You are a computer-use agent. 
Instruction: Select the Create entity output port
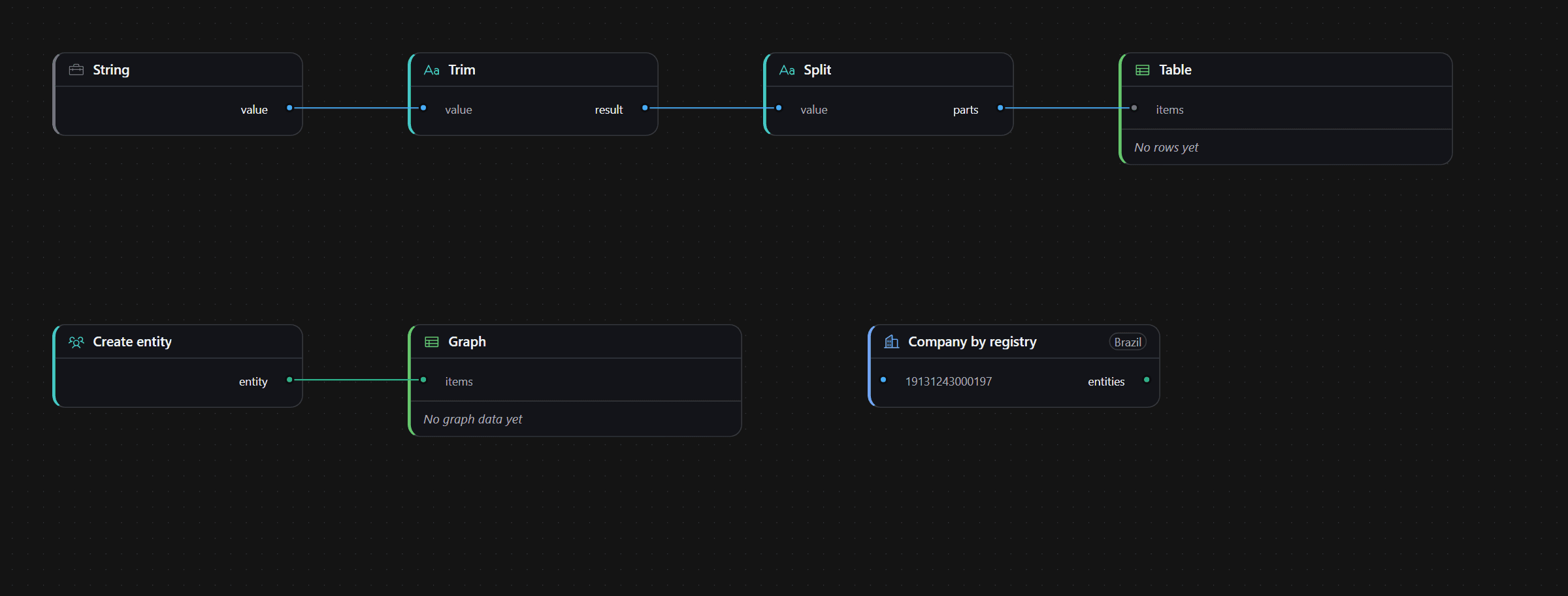(289, 380)
